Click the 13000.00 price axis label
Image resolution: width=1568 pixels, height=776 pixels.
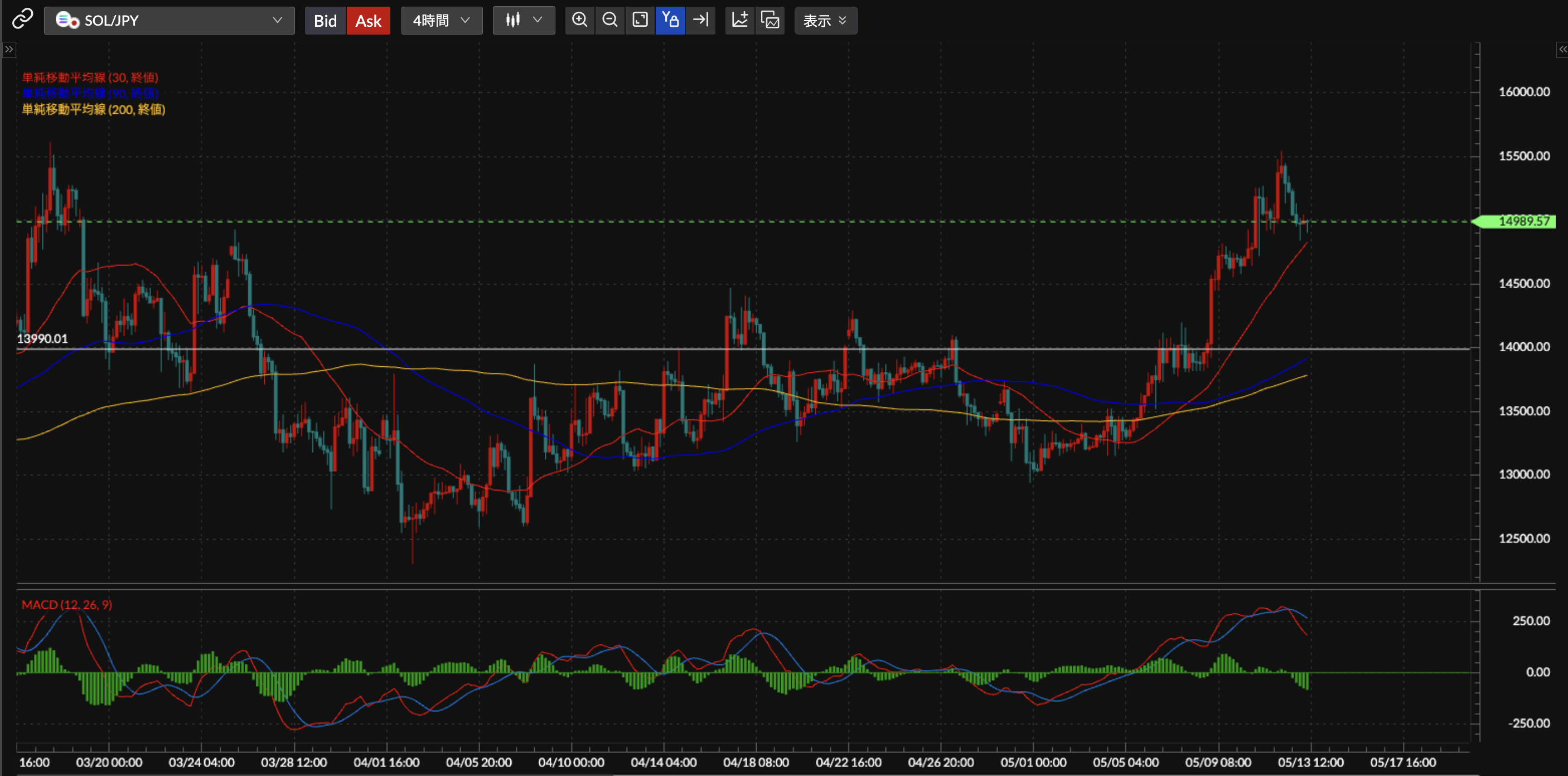1524,474
